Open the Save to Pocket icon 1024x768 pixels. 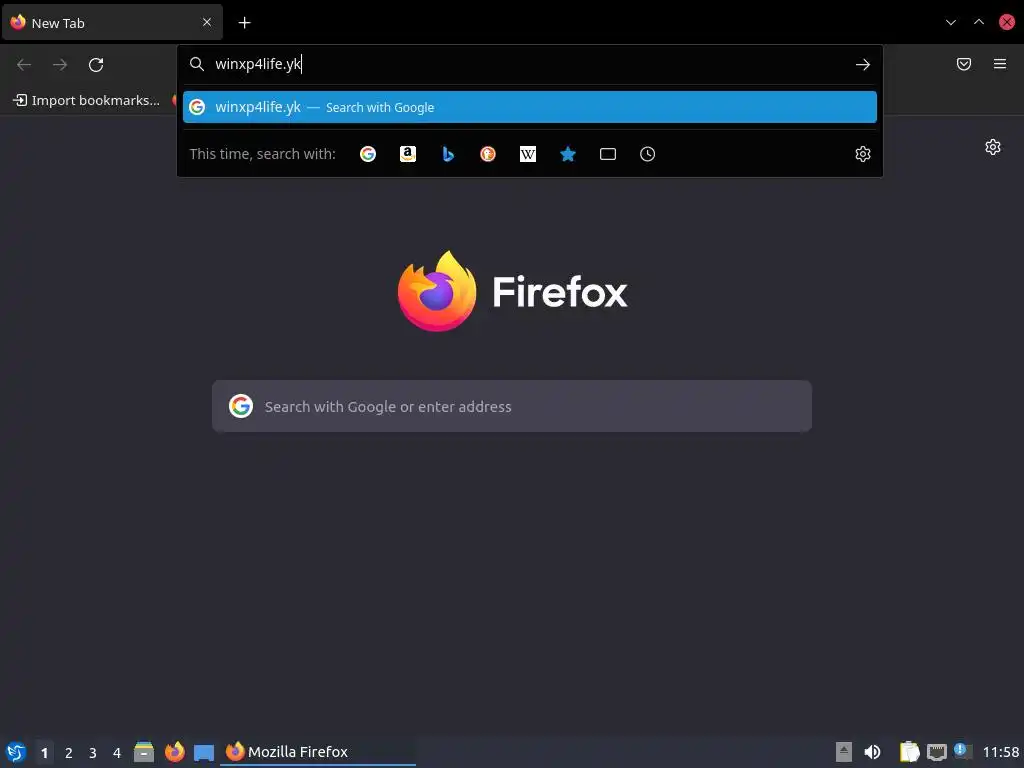[x=964, y=64]
